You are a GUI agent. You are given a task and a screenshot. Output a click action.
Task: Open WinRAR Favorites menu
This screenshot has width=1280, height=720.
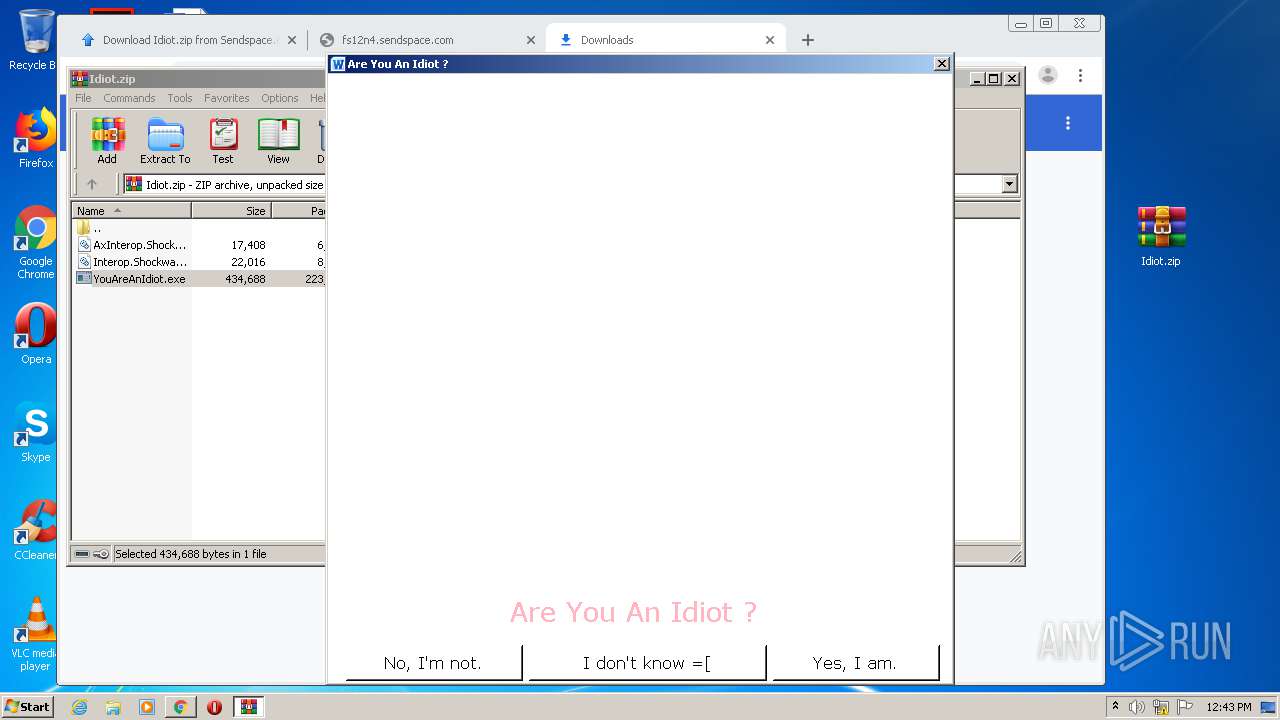(227, 98)
